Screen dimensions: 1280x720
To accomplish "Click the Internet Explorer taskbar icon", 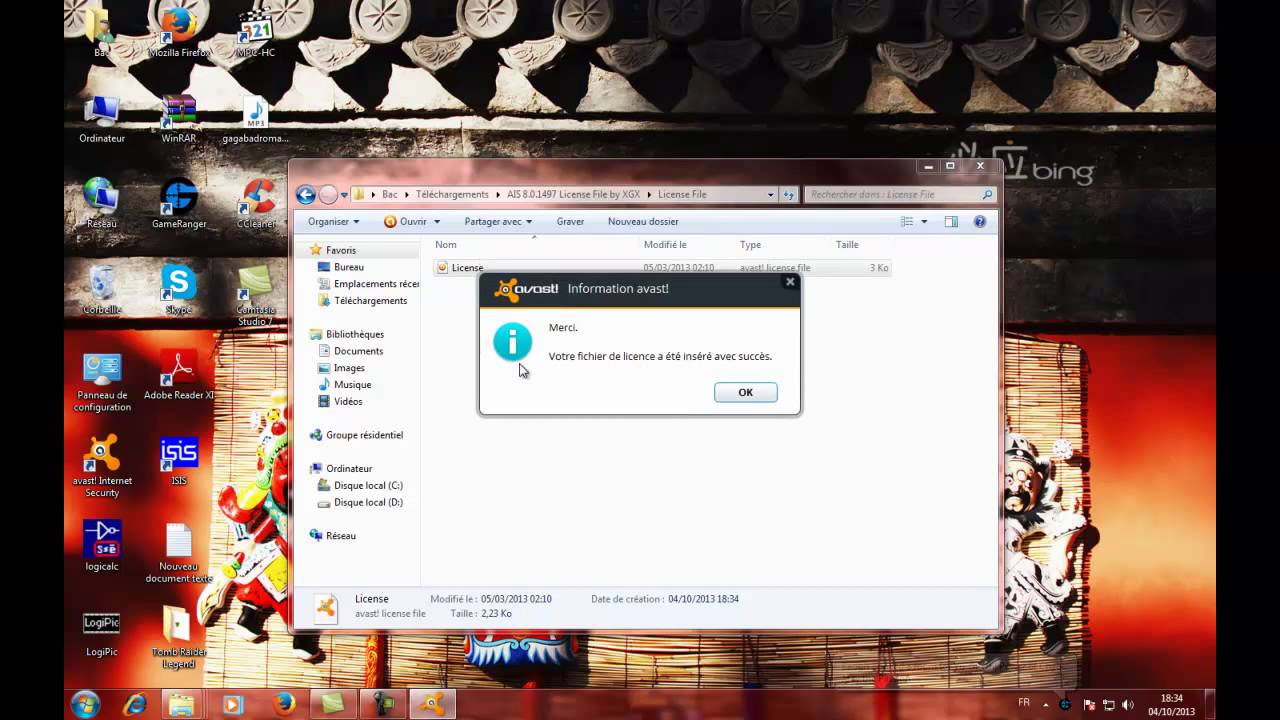I will point(134,704).
